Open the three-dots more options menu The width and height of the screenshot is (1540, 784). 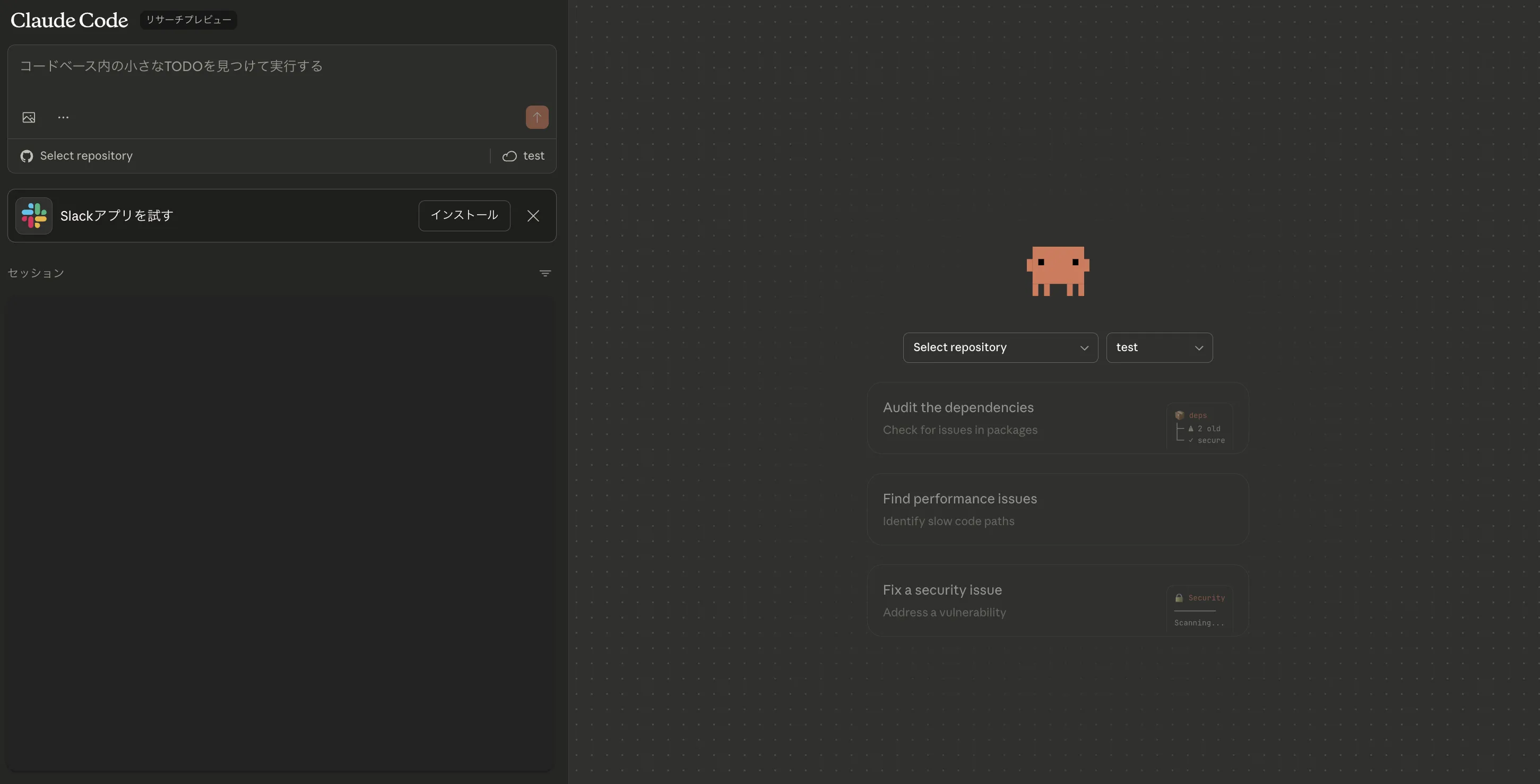click(63, 117)
